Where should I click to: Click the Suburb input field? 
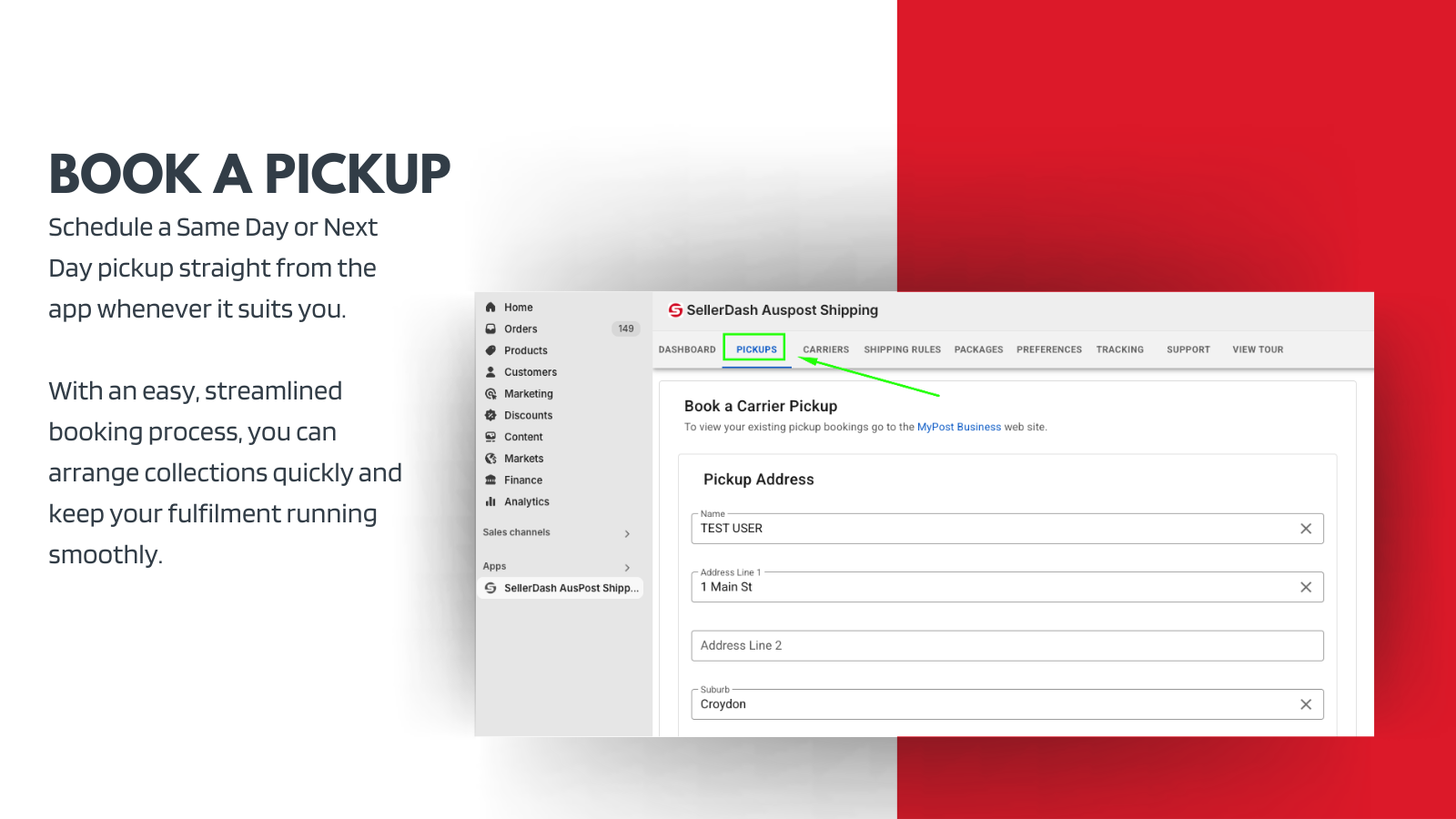point(1007,704)
